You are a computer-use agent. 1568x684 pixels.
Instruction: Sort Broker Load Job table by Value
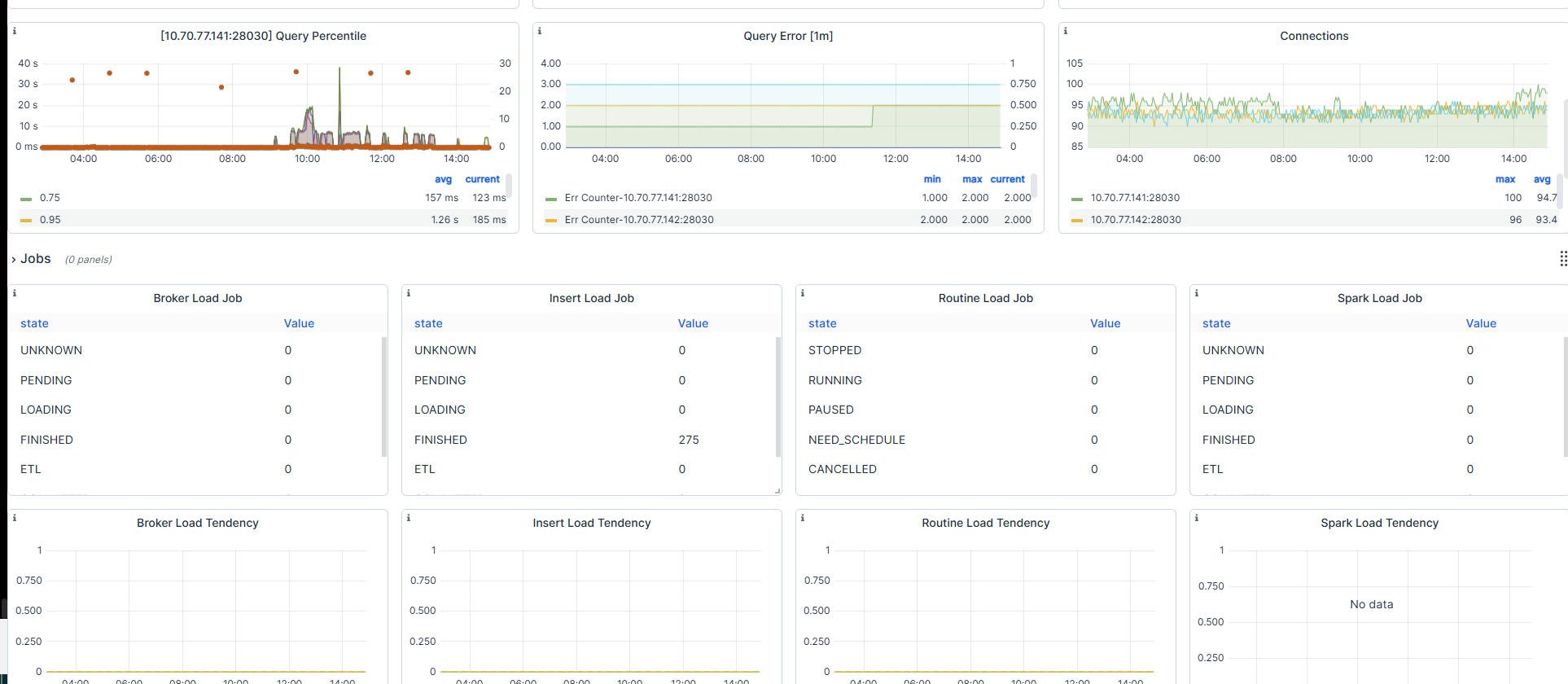point(299,323)
